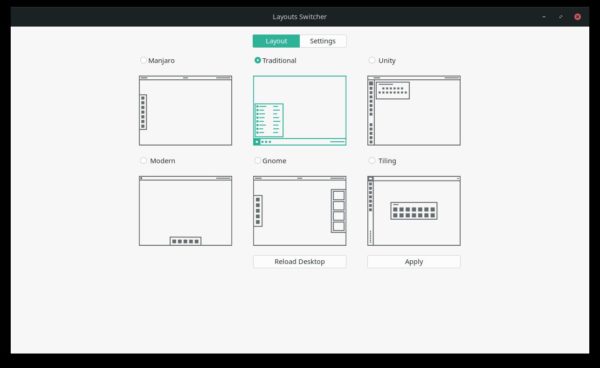This screenshot has width=600, height=368.
Task: Enable the Manjaro radio button
Action: coord(143,60)
